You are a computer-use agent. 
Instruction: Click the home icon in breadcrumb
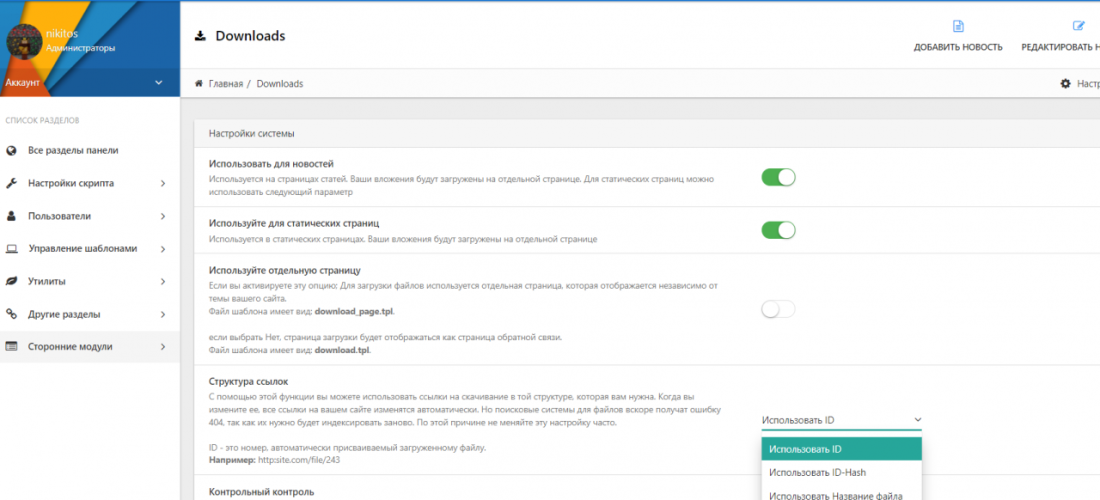199,84
